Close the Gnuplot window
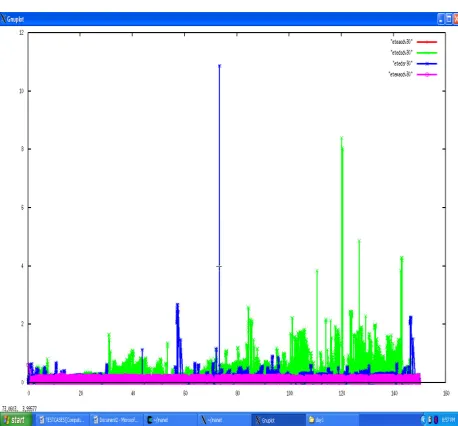 pos(456,19)
